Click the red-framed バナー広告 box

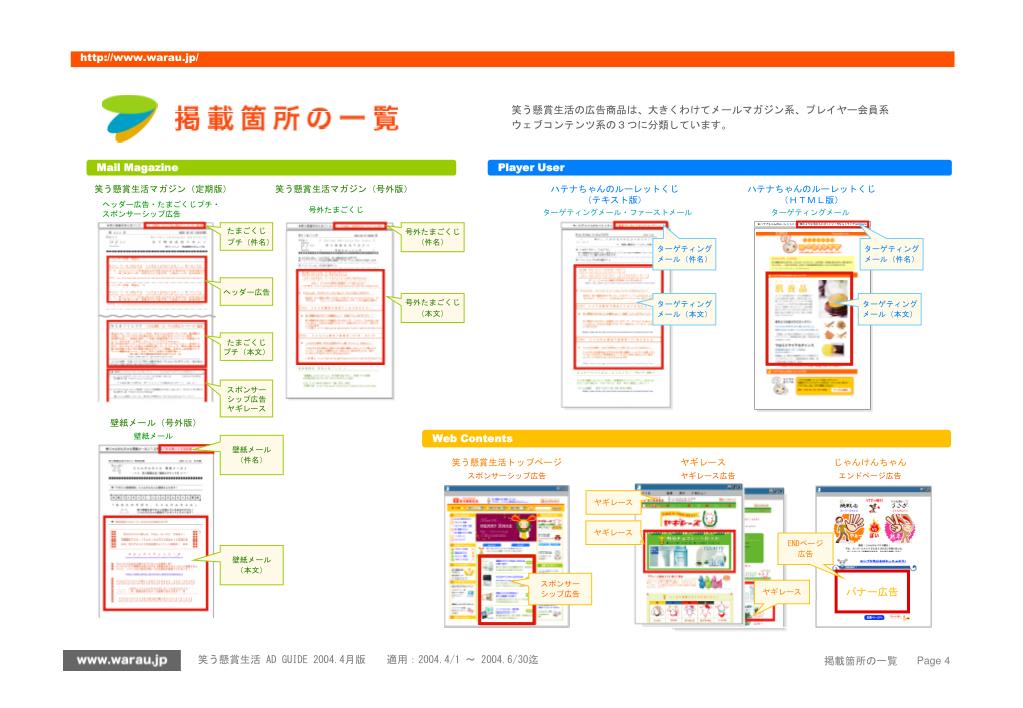click(872, 592)
